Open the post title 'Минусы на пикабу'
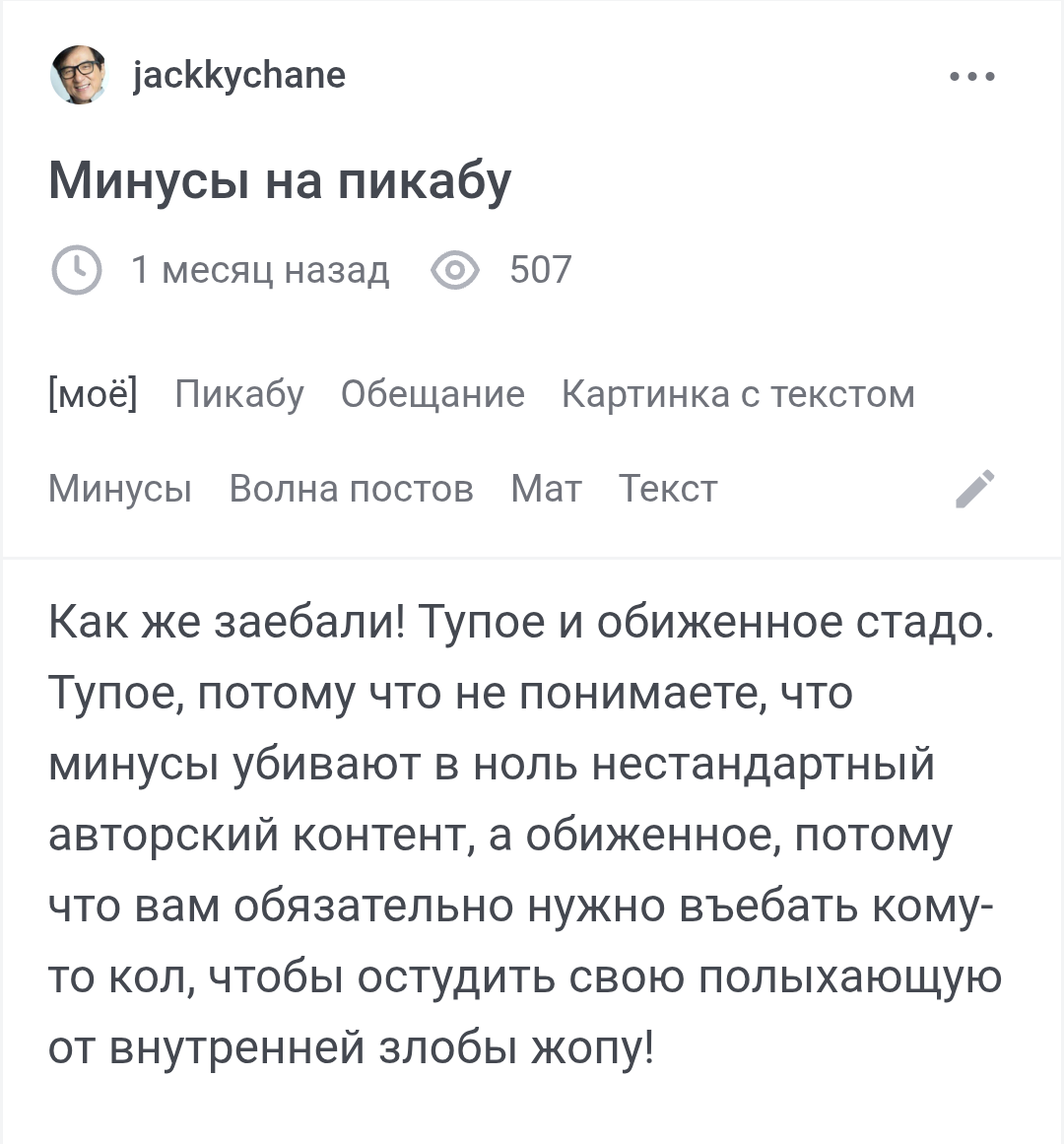This screenshot has height=1144, width=1064. (280, 181)
